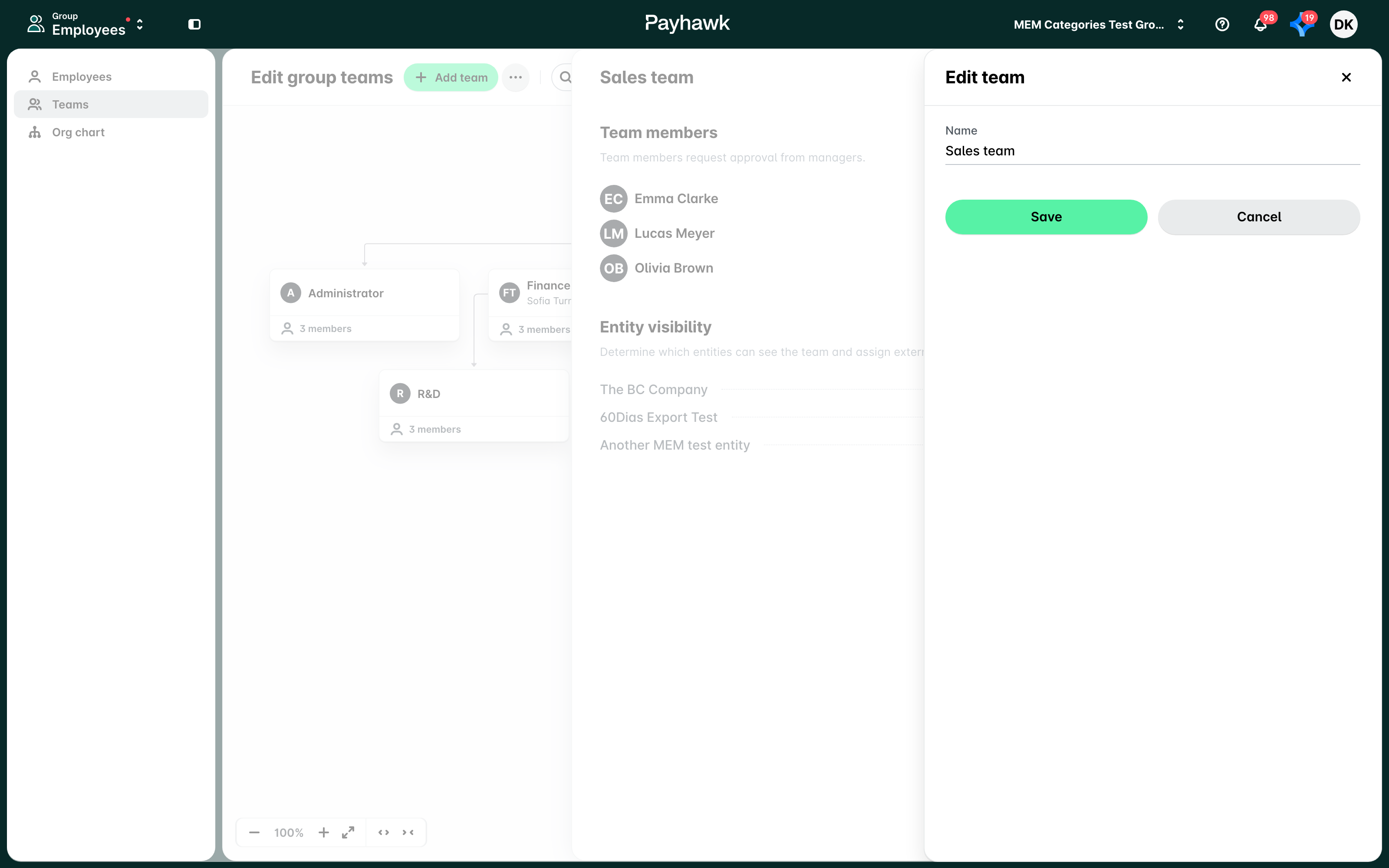Viewport: 1389px width, 868px height.
Task: Expand all teams with outward chevrons icon
Action: tap(383, 832)
